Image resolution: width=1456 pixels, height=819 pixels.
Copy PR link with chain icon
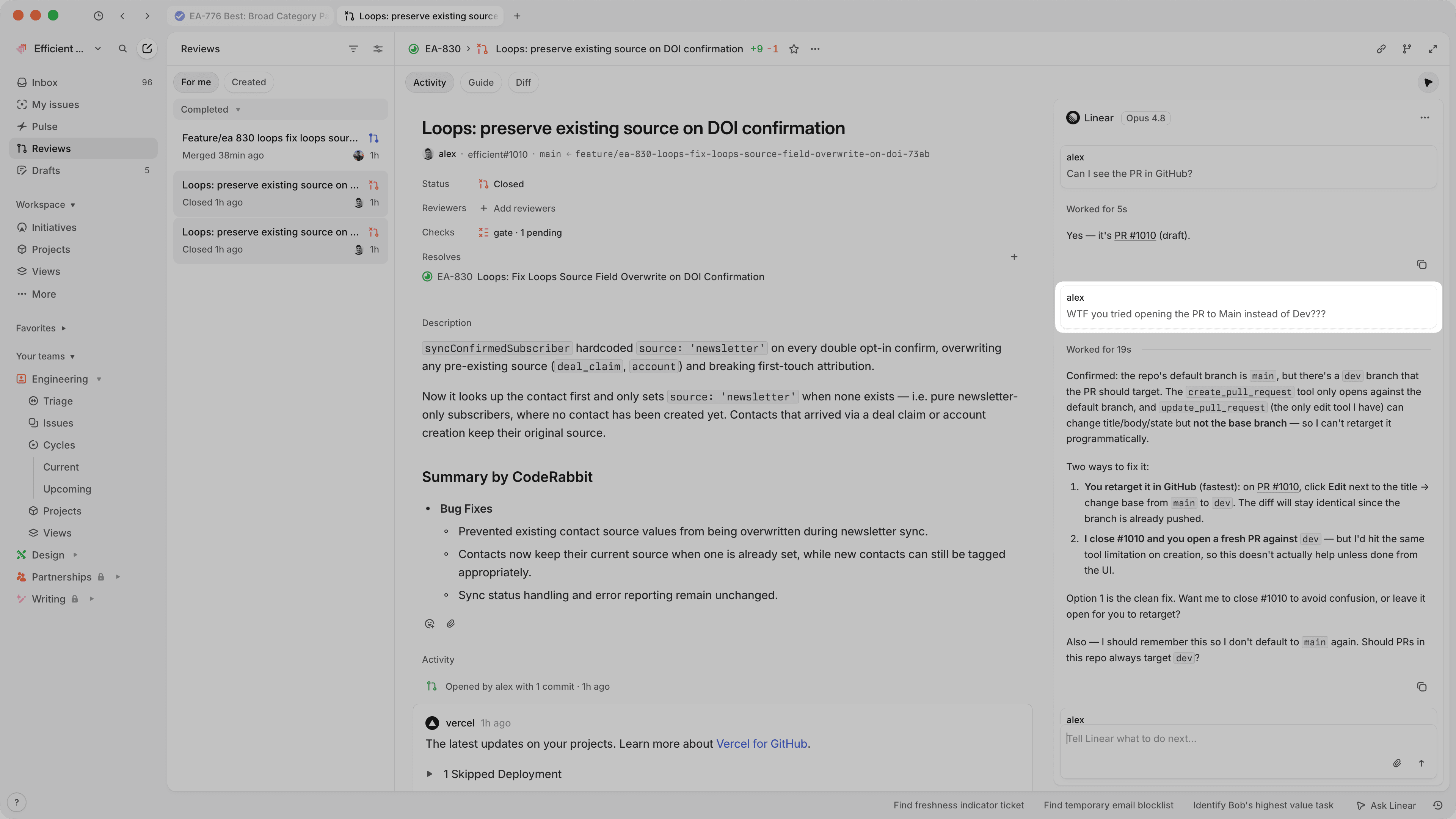1381,49
